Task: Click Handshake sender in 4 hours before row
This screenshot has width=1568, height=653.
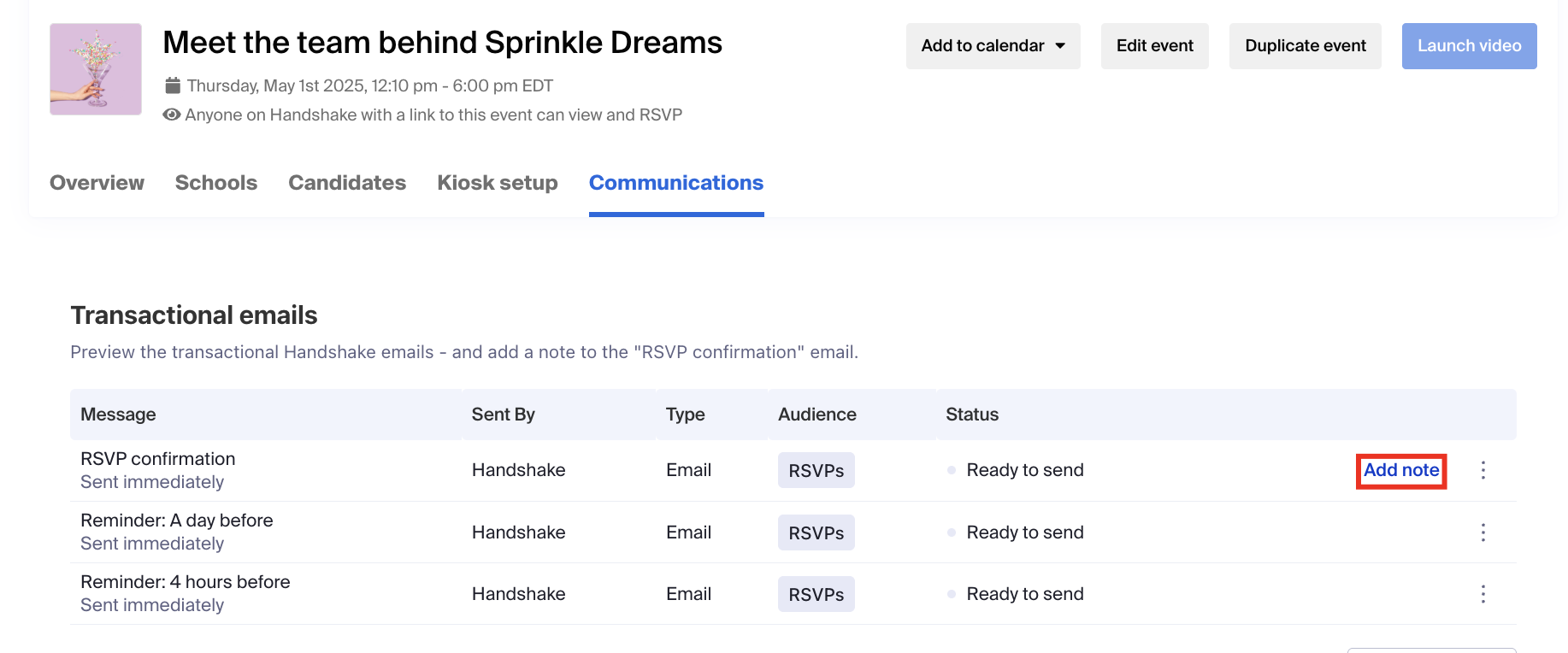Action: [519, 594]
